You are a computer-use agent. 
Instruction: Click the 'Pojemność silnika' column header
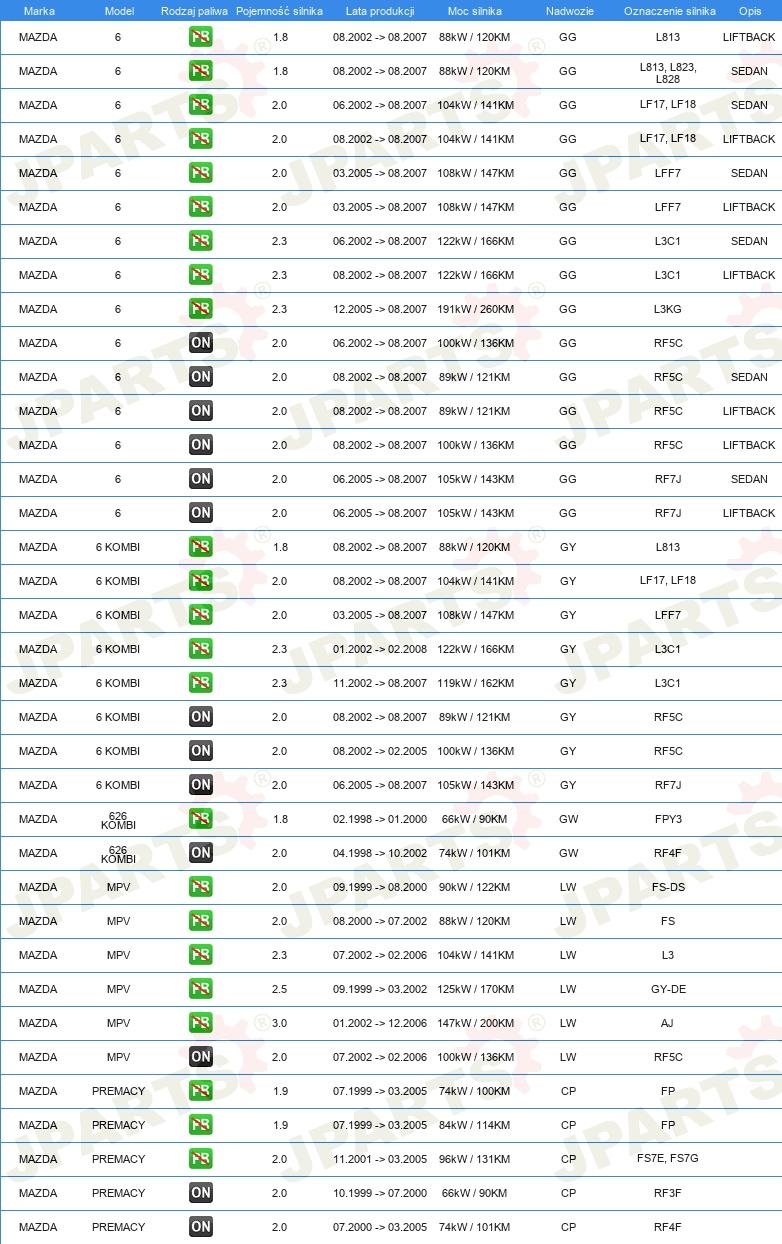[x=280, y=11]
